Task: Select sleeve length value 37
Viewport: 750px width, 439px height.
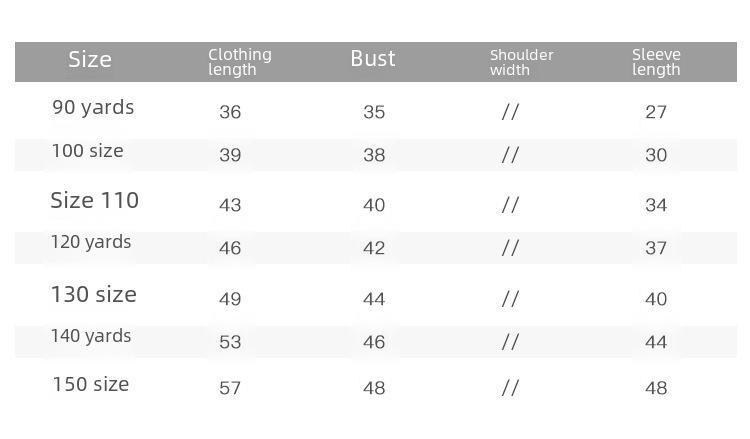Action: (656, 248)
